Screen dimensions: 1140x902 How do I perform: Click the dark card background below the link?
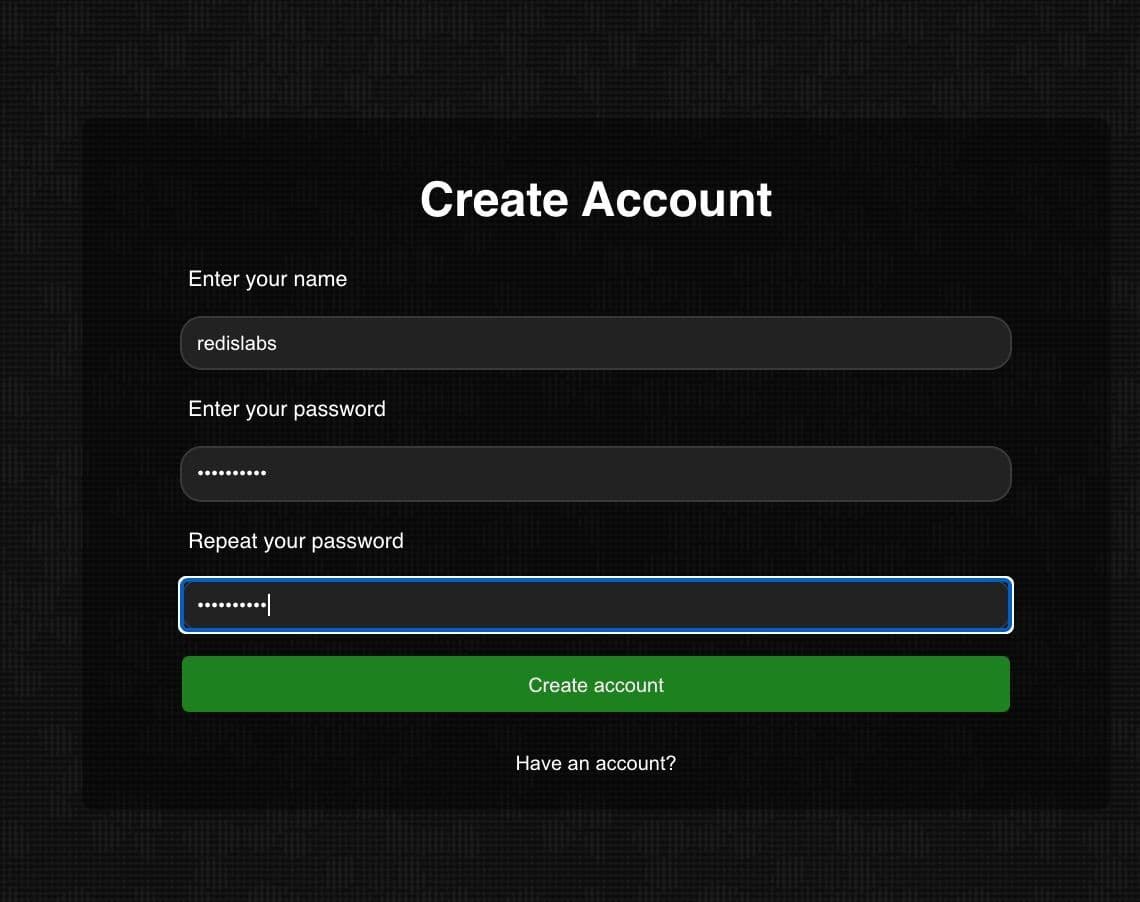pos(595,794)
